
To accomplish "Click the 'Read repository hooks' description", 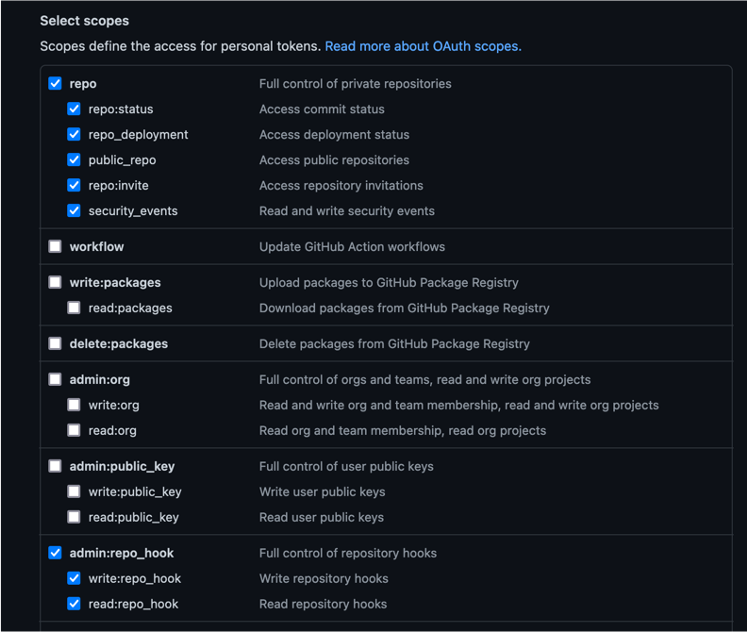I will 323,604.
